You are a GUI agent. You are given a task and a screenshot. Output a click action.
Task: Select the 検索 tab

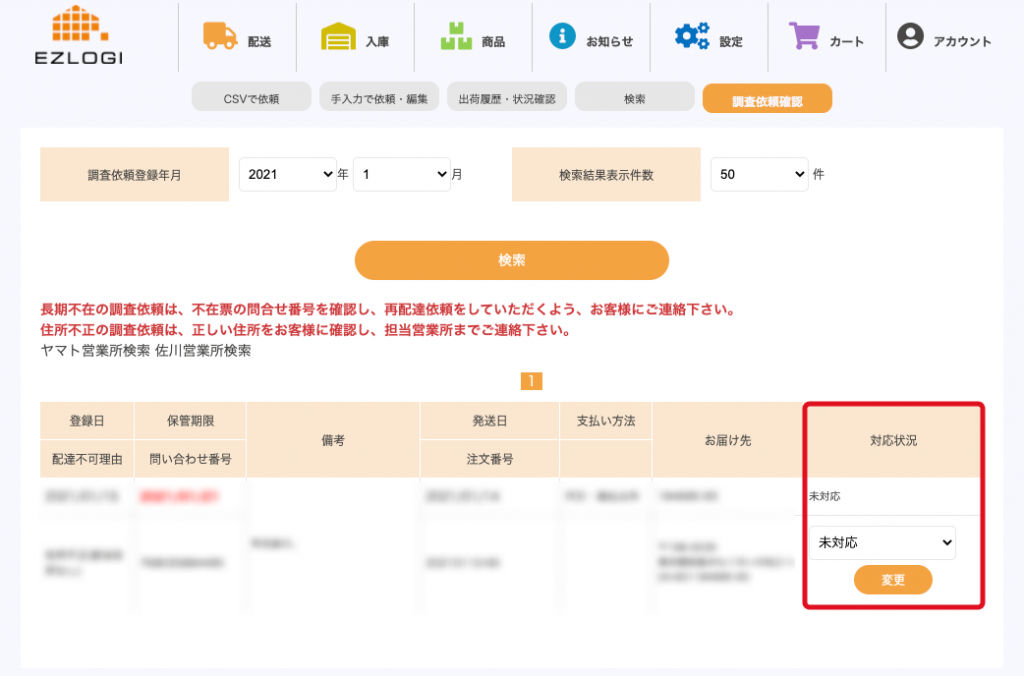(x=635, y=99)
